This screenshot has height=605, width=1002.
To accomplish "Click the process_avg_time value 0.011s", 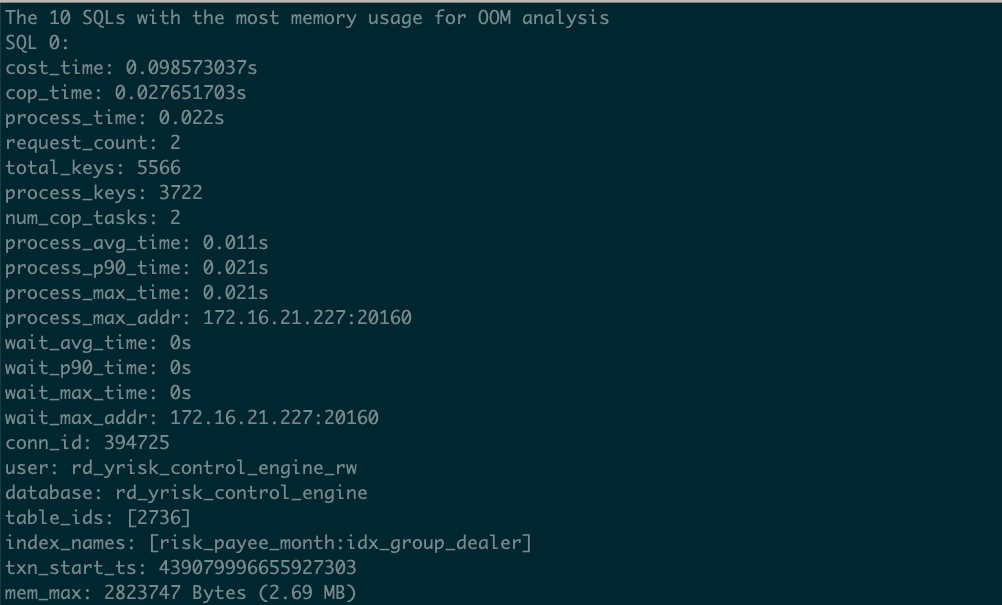I will pos(235,243).
